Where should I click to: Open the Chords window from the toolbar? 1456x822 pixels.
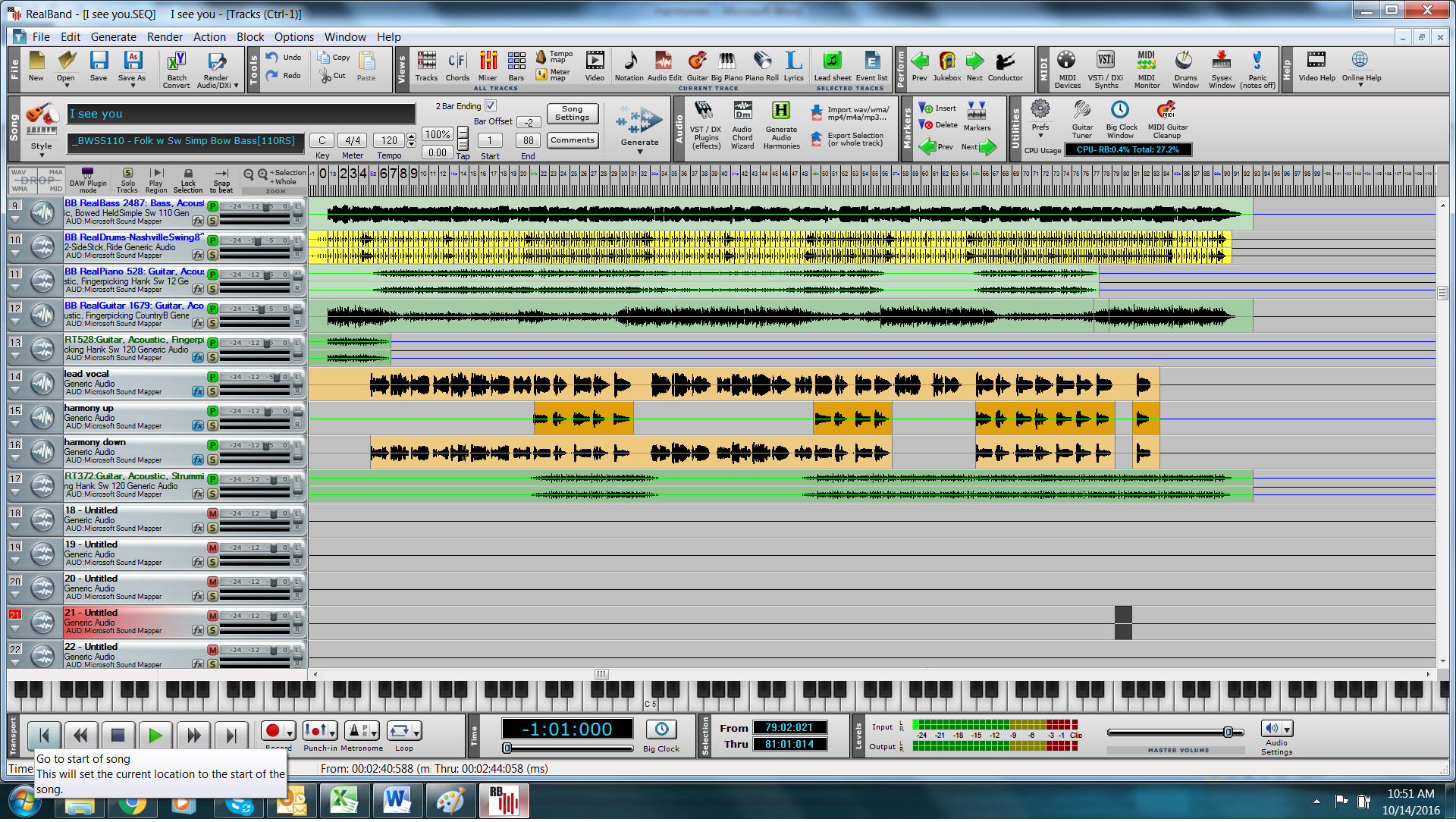pyautogui.click(x=457, y=66)
